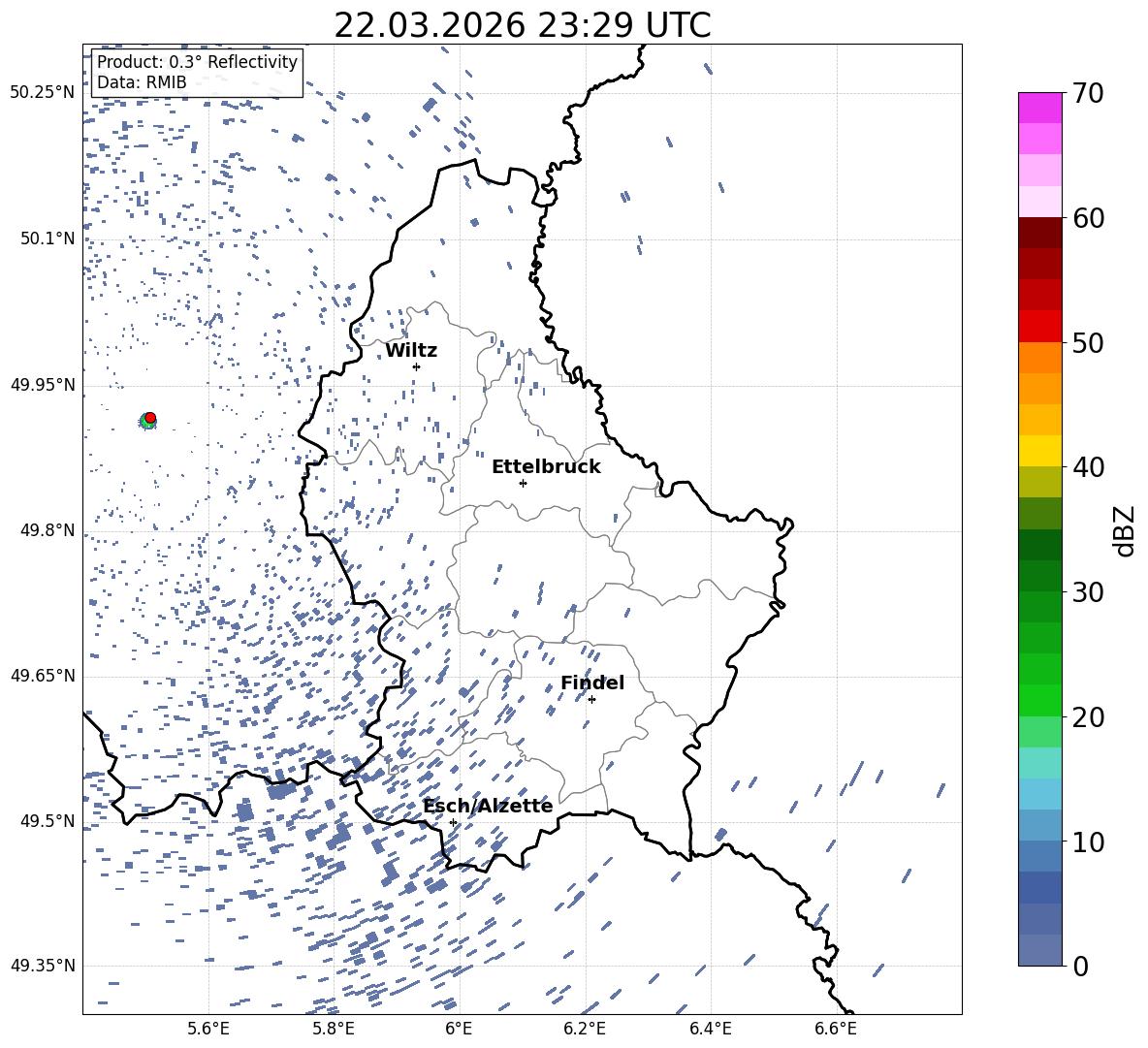Click the 5.6°E longitude label

[x=208, y=1029]
